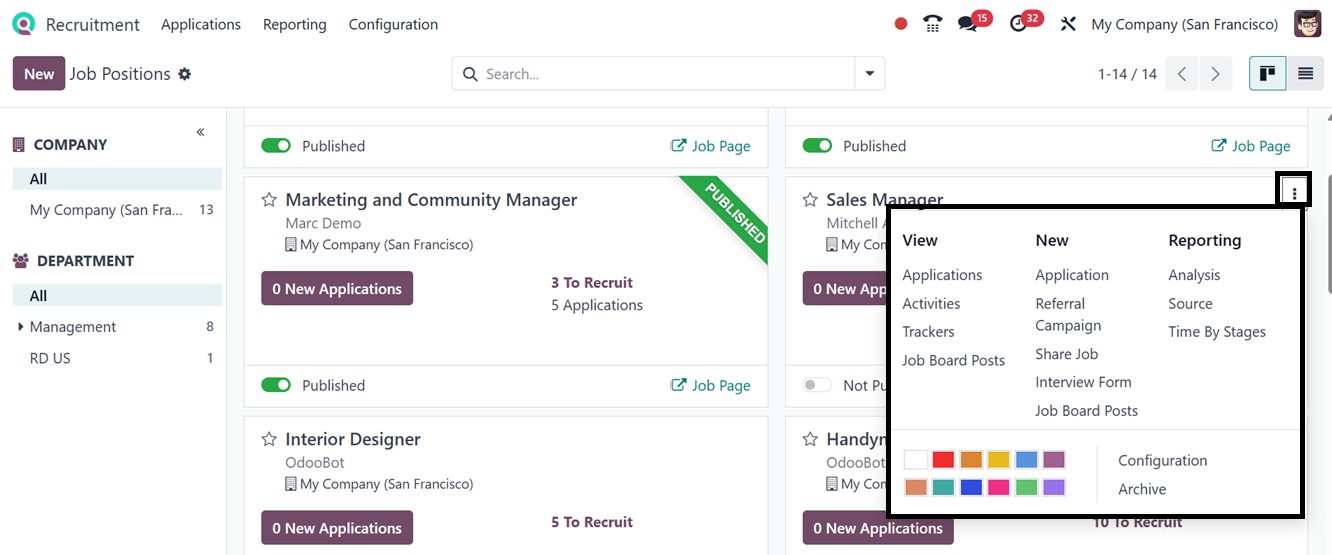The width and height of the screenshot is (1332, 555).
Task: Star the Marketing and Community Manager job
Action: (x=268, y=200)
